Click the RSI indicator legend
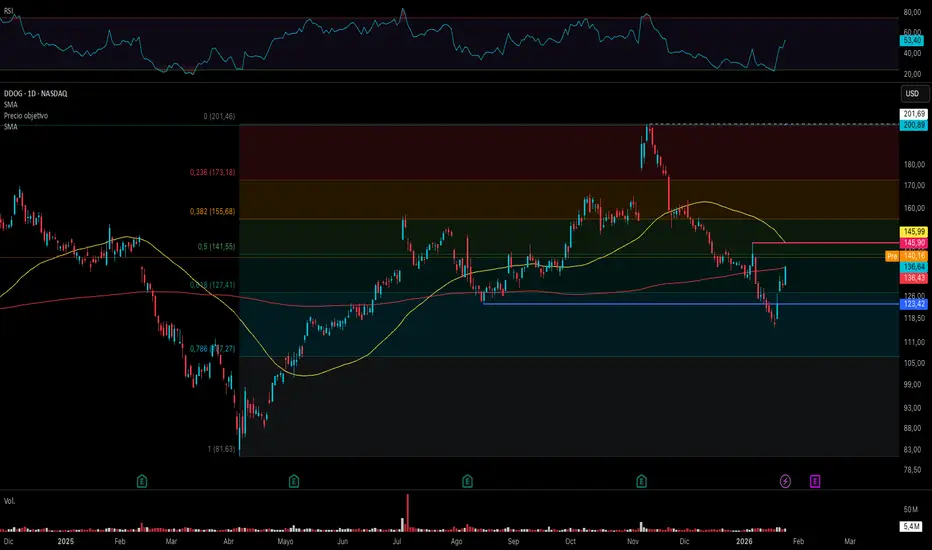 [8, 11]
